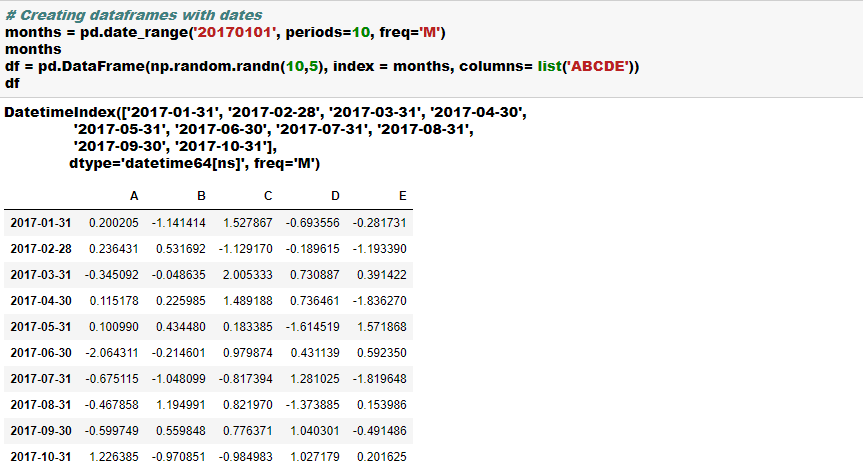Click row index 2017-03-31

pyautogui.click(x=41, y=275)
